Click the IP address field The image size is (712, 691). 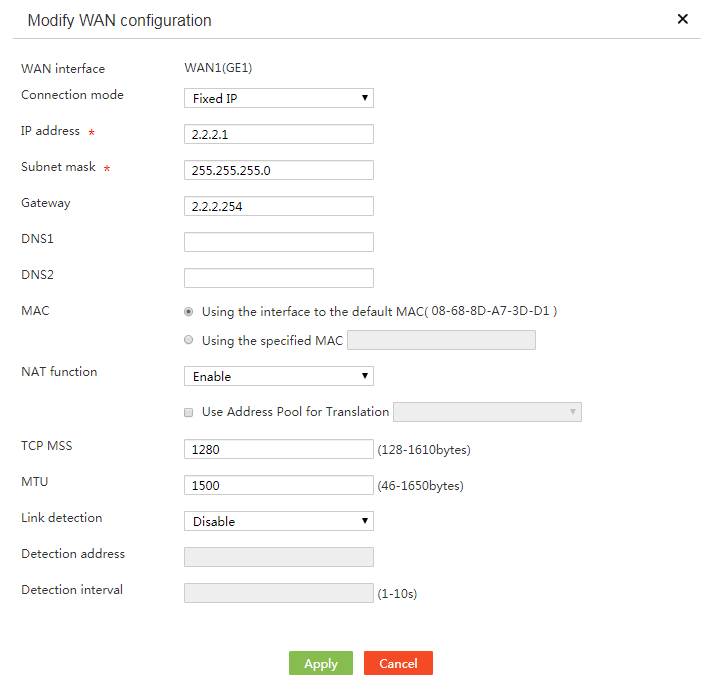pyautogui.click(x=278, y=134)
